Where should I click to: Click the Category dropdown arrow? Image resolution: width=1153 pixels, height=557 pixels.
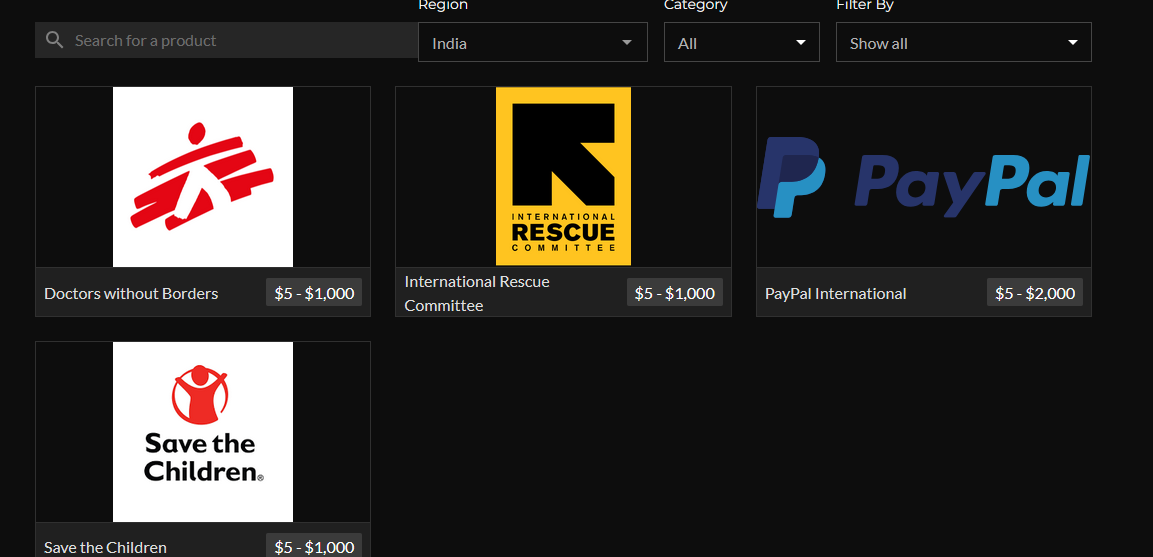800,43
